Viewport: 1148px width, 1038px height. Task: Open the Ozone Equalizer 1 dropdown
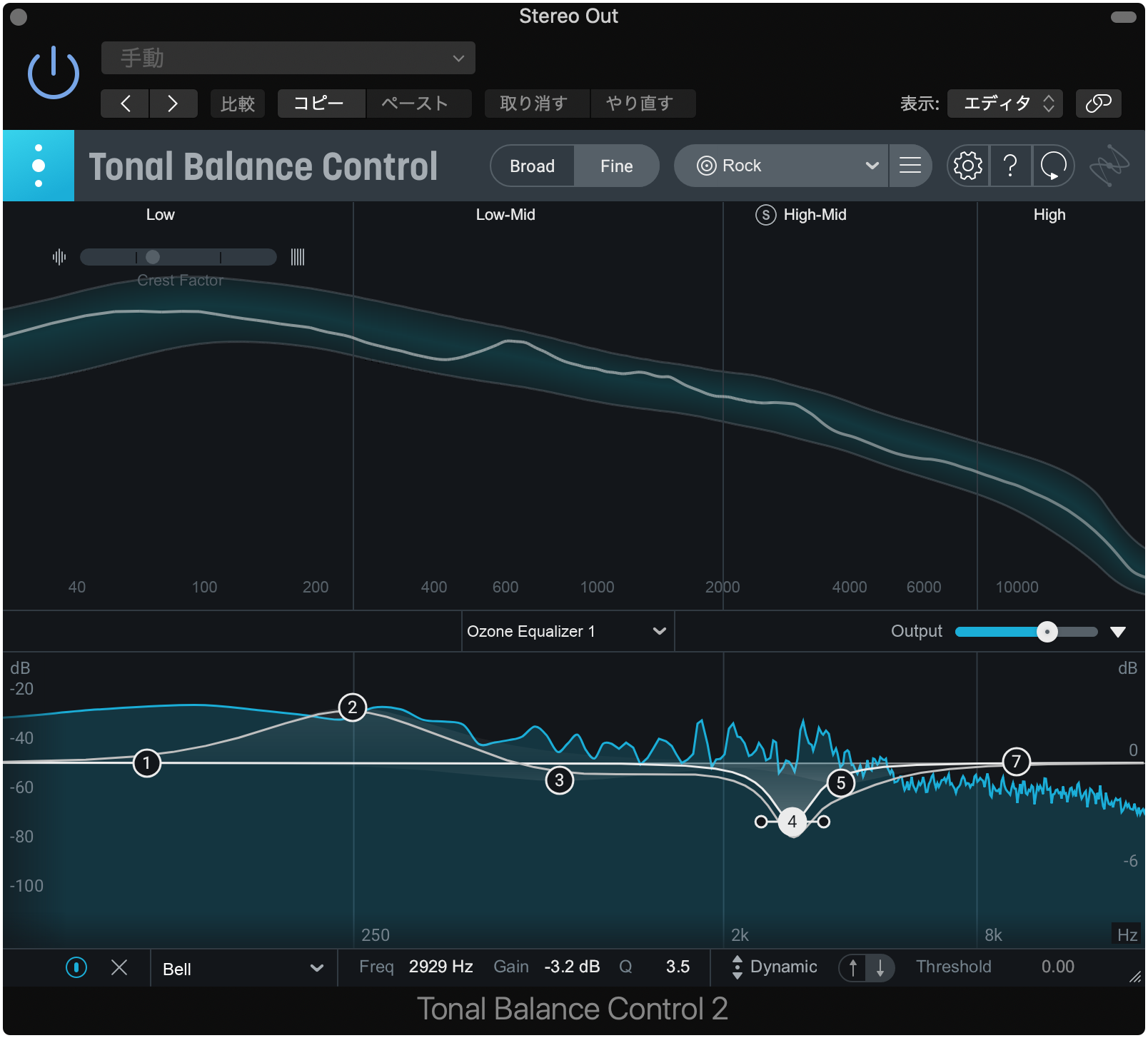(568, 631)
